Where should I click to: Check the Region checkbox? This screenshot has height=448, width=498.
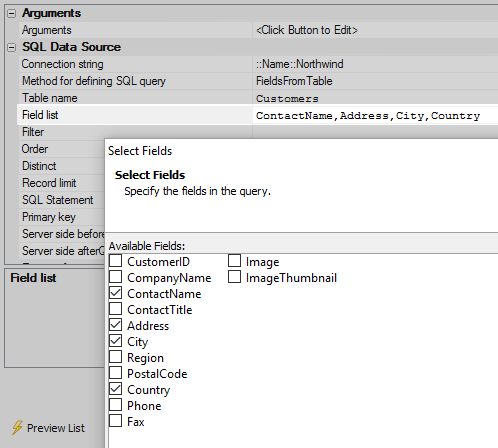(x=116, y=357)
